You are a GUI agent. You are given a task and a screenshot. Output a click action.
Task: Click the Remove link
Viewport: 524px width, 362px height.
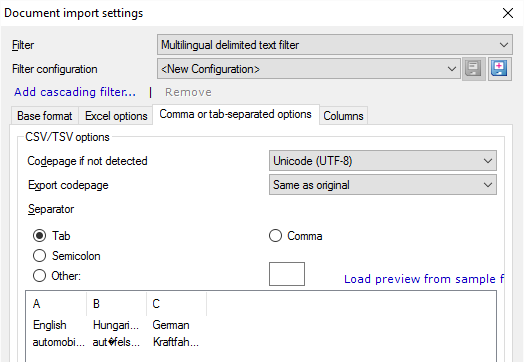click(188, 92)
